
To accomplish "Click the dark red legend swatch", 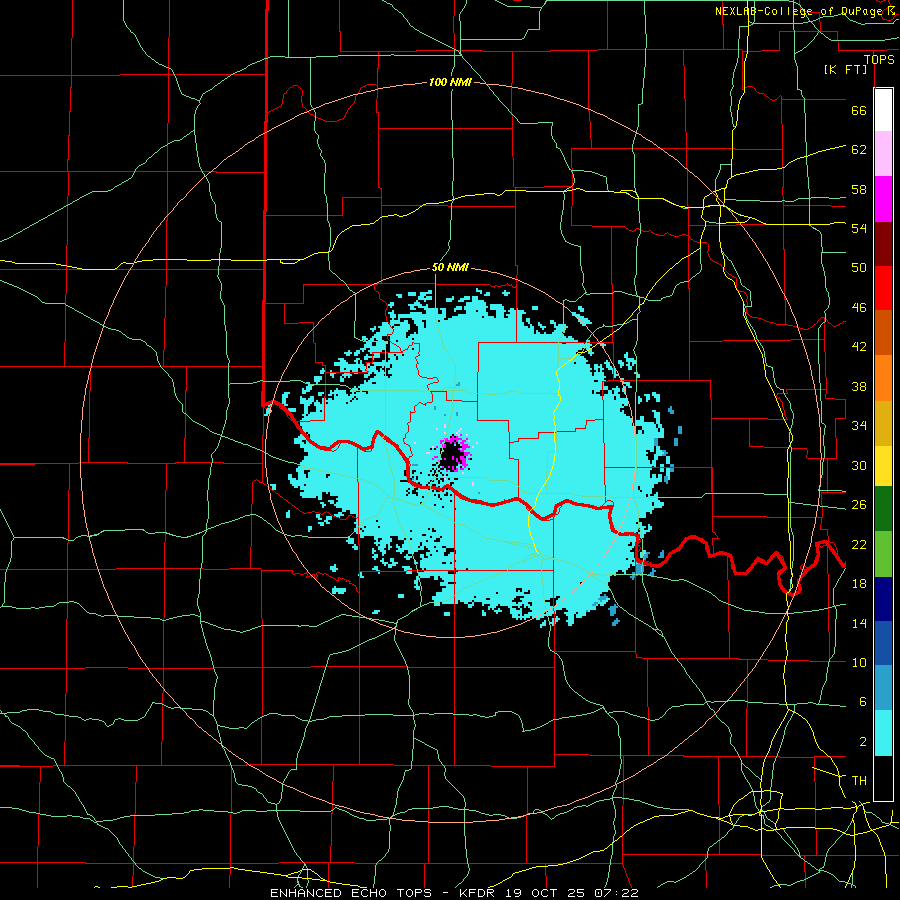I will [883, 243].
